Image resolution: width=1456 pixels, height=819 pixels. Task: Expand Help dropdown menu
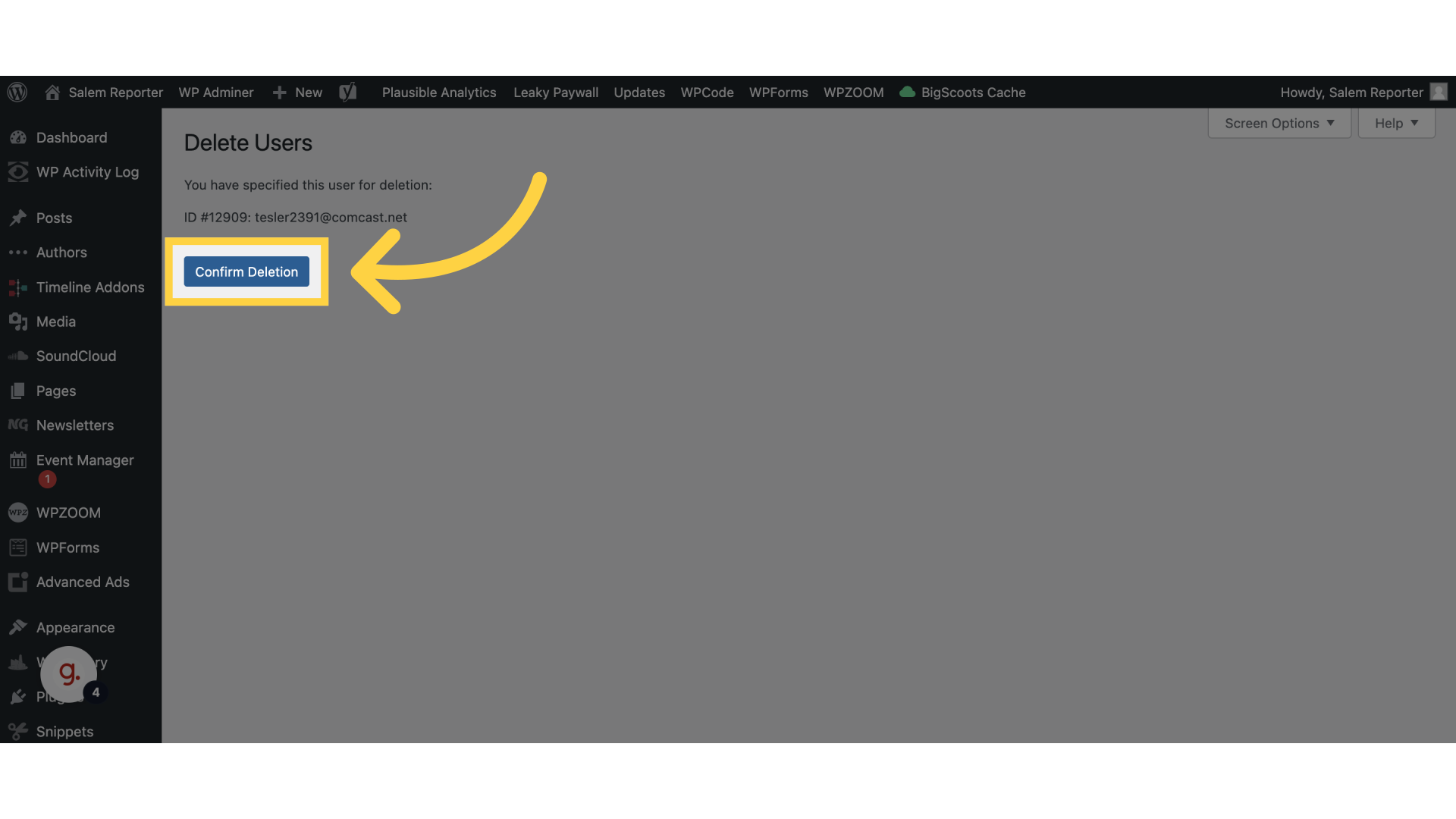click(1397, 122)
